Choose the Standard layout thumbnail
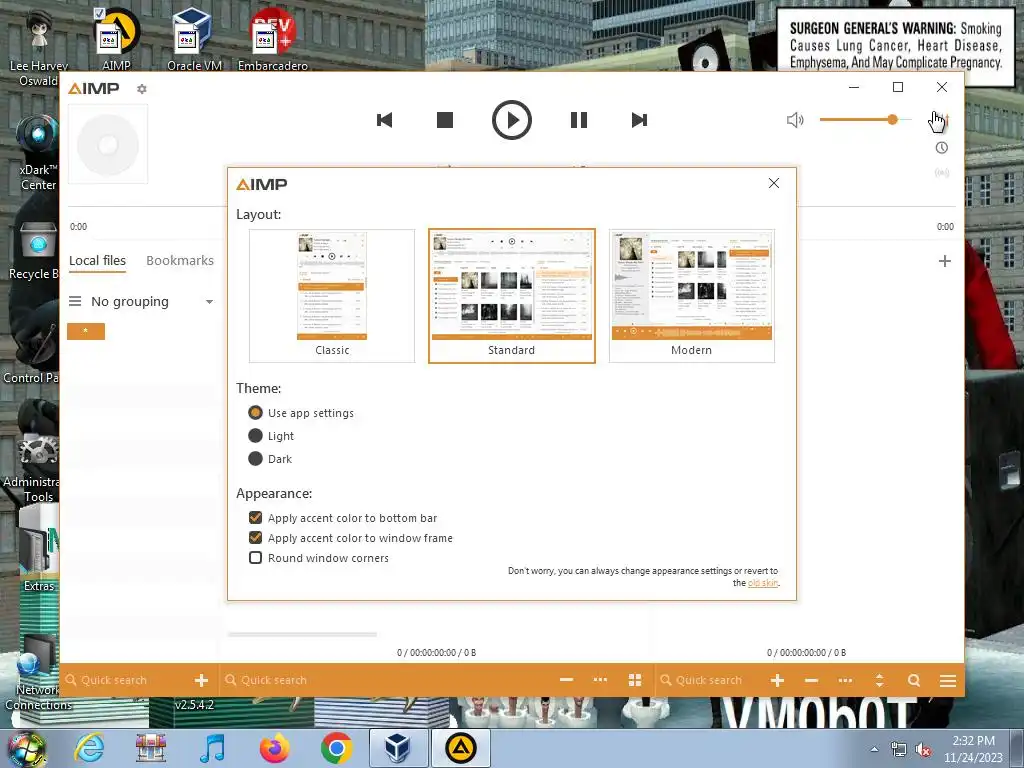The image size is (1024, 768). point(511,296)
